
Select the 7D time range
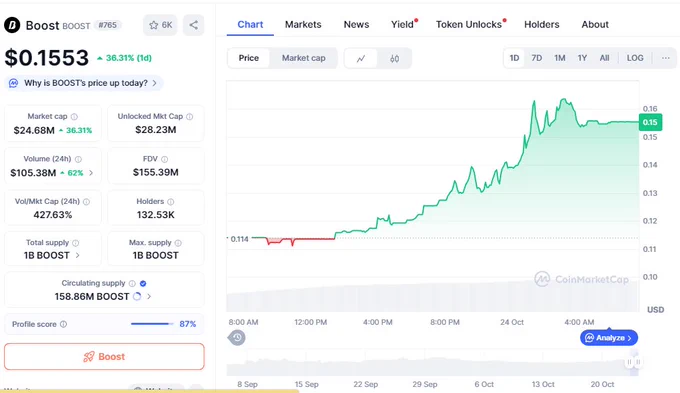click(536, 58)
